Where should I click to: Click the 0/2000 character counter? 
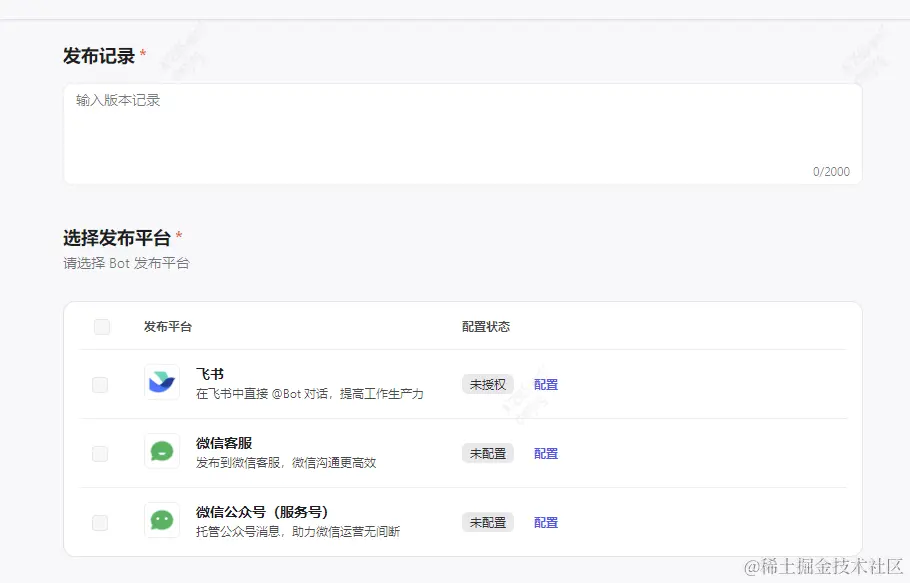[x=831, y=172]
